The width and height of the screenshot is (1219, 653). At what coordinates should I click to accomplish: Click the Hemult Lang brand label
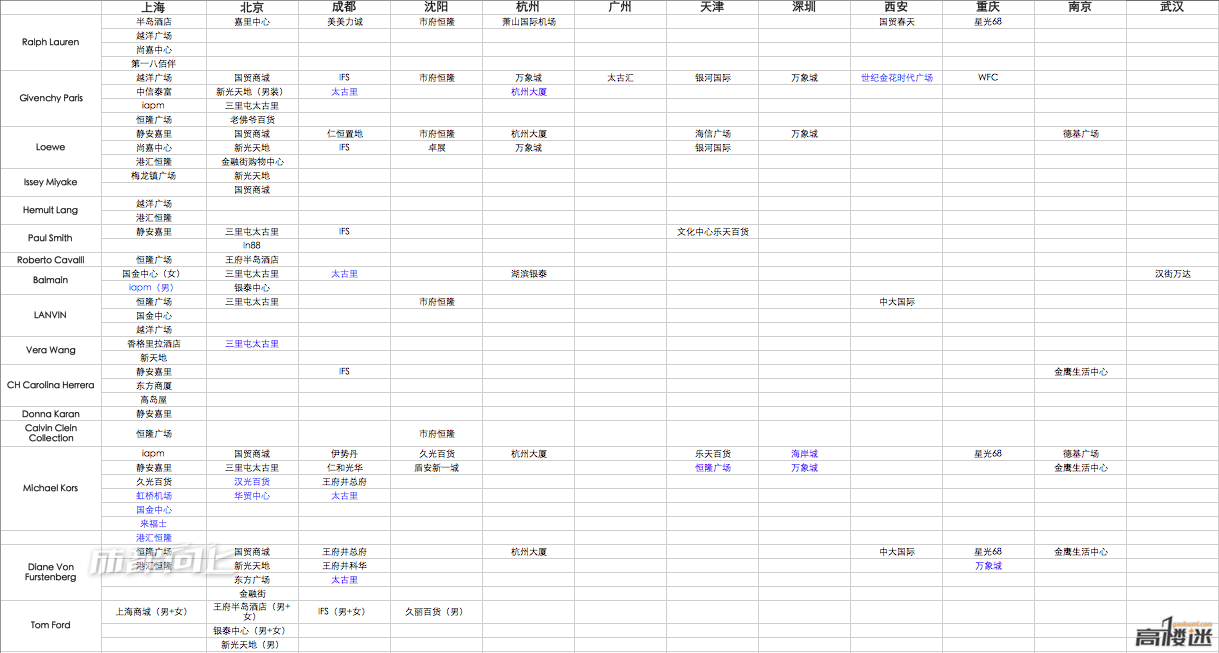point(50,210)
